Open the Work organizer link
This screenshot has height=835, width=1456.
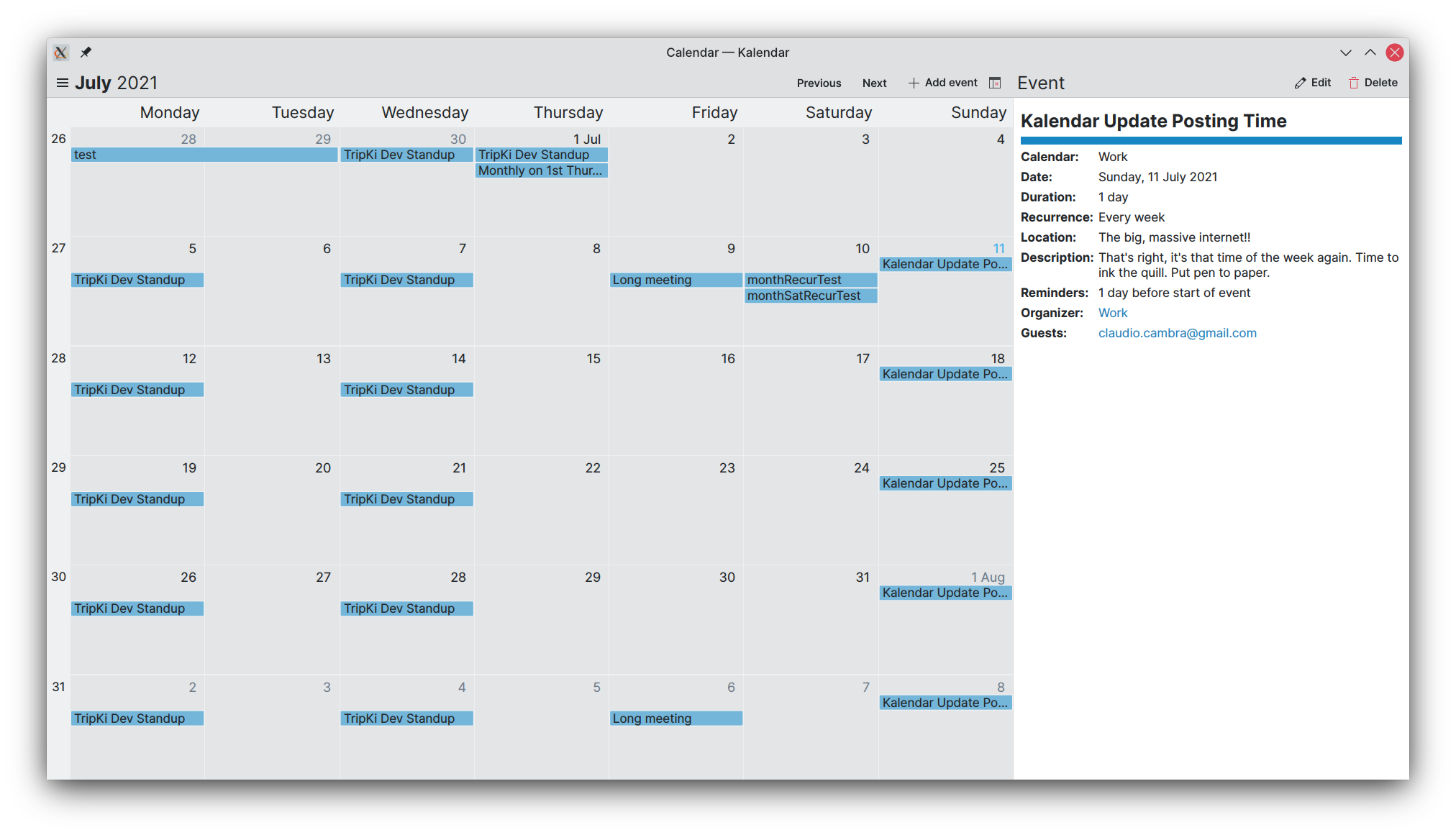[x=1112, y=313]
